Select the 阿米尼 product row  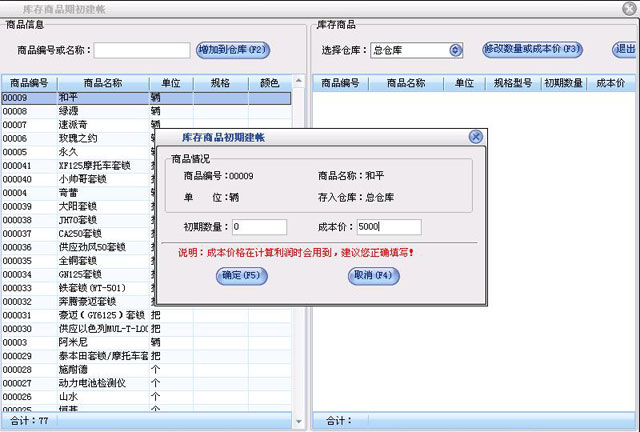tap(80, 342)
